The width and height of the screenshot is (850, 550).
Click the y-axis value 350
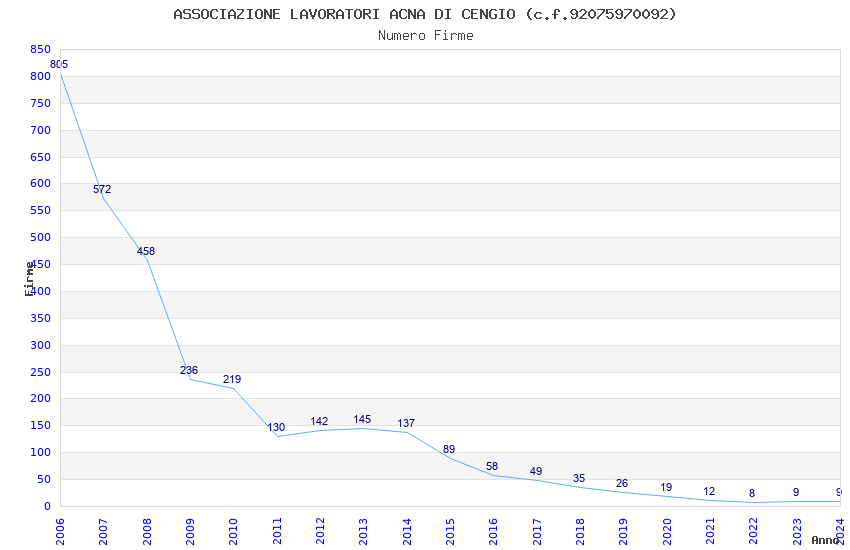click(41, 319)
